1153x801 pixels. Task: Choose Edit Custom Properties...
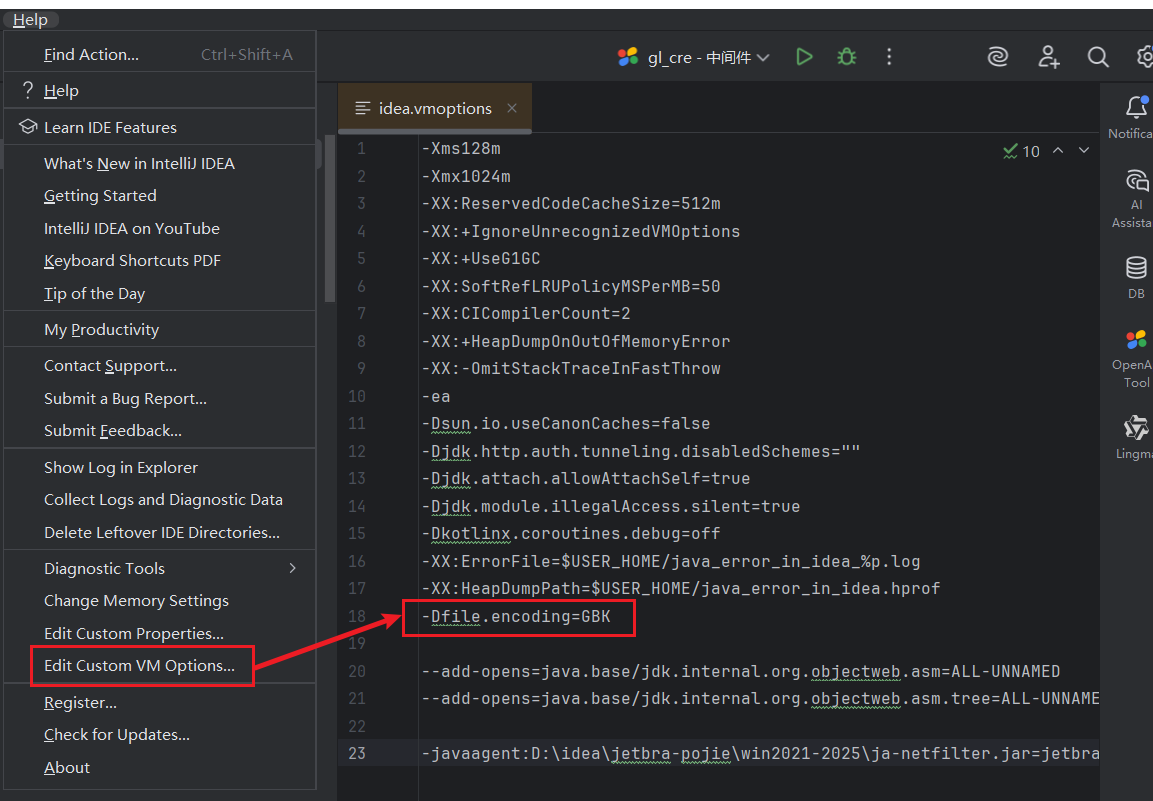160,633
